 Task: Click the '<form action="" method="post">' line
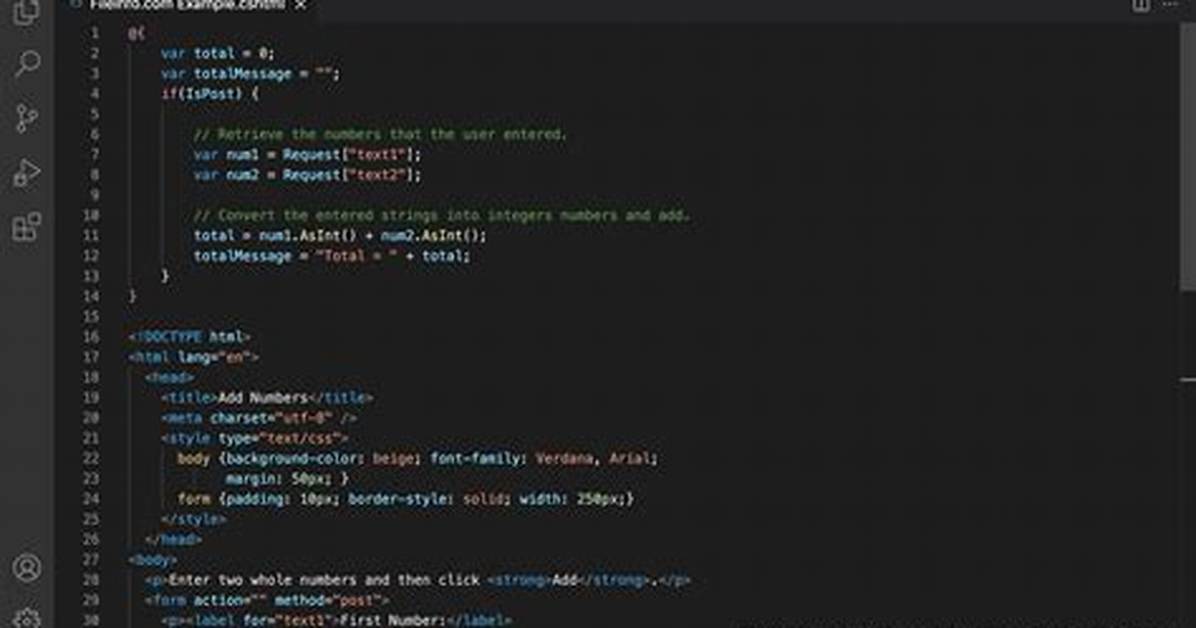click(268, 601)
